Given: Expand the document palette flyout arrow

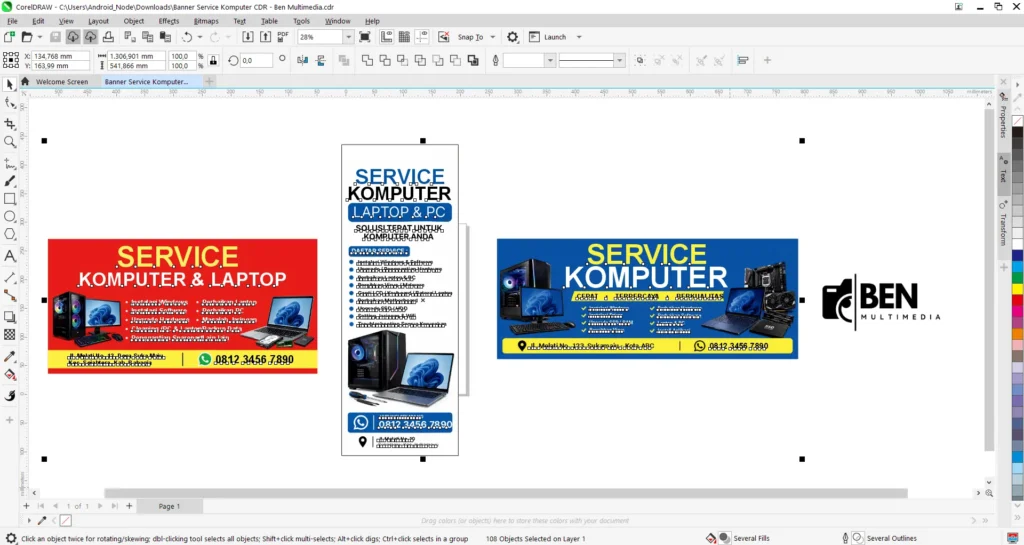Looking at the screenshot, I should [x=29, y=520].
